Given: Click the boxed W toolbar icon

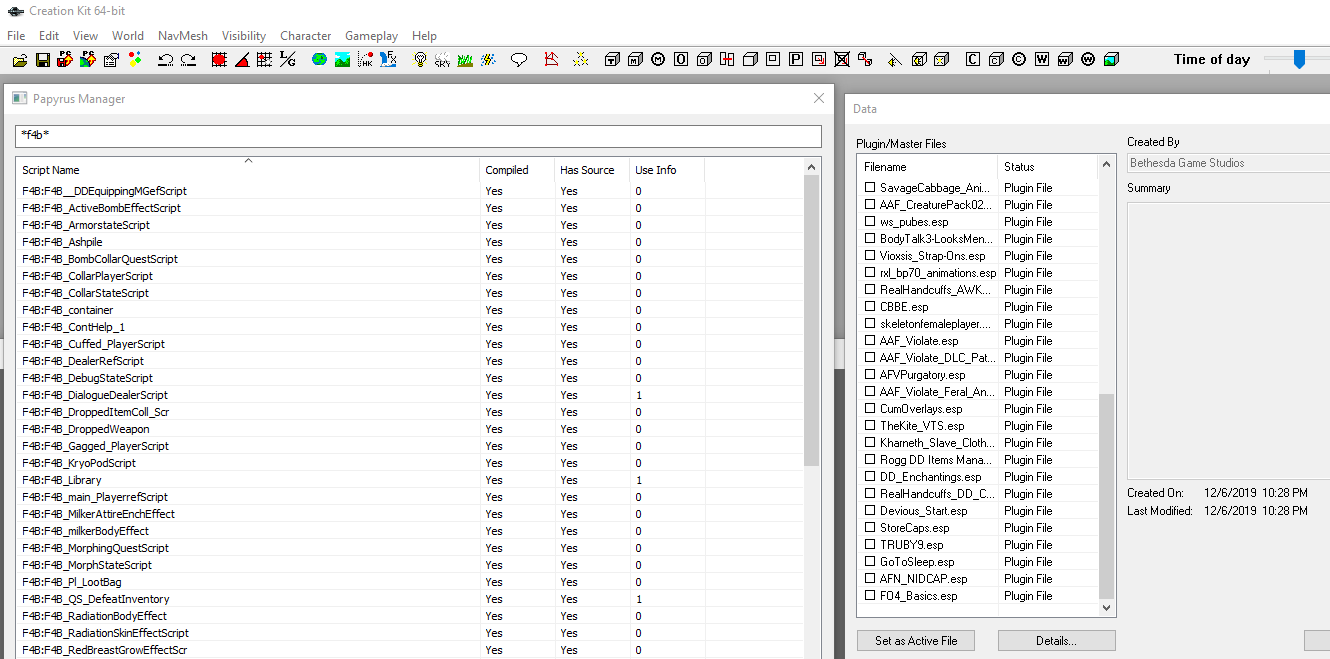Looking at the screenshot, I should click(x=1041, y=60).
